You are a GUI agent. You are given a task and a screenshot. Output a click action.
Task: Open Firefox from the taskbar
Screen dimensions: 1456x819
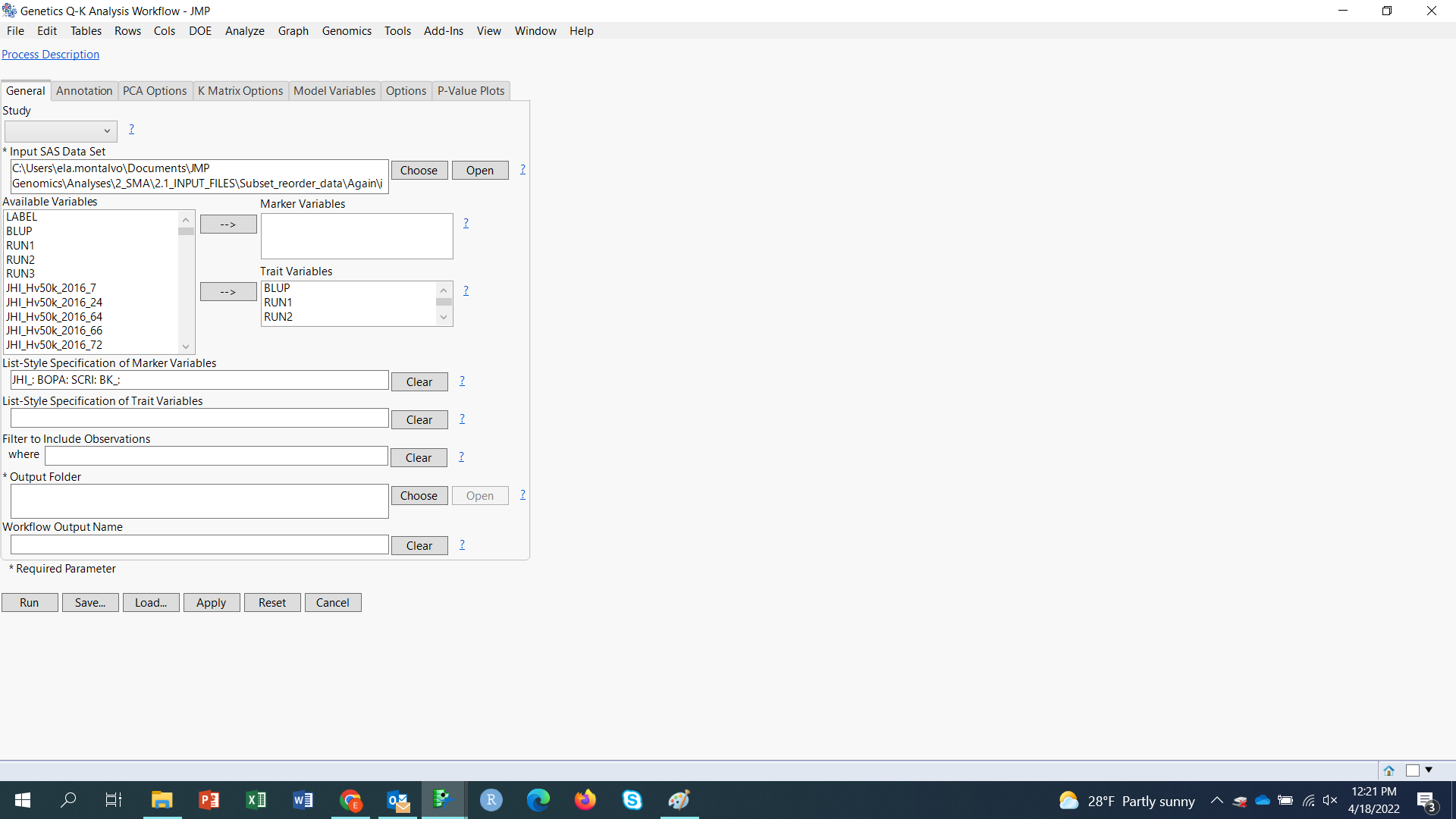pyautogui.click(x=585, y=800)
